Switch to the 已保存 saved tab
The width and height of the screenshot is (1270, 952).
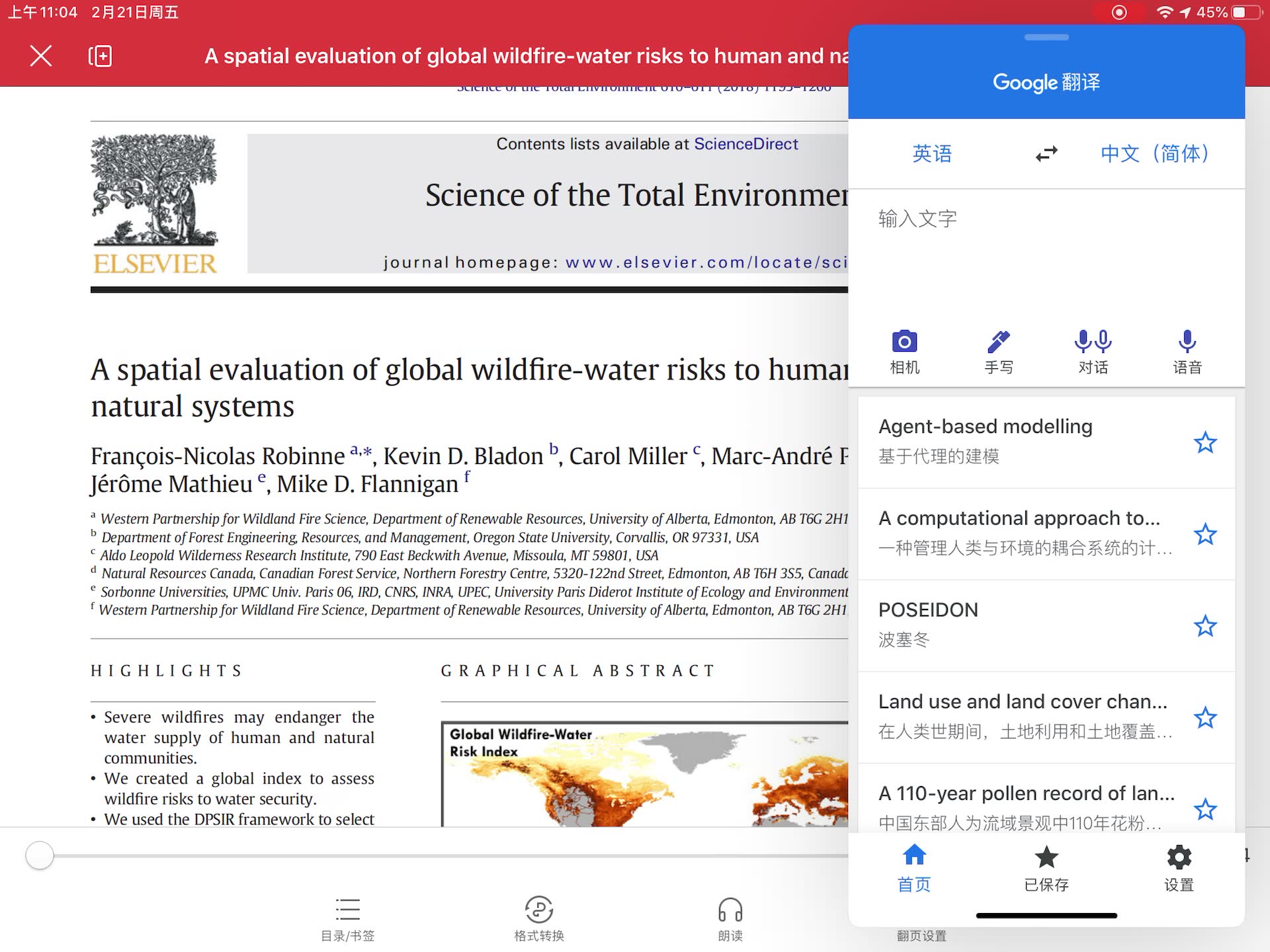pyautogui.click(x=1046, y=867)
